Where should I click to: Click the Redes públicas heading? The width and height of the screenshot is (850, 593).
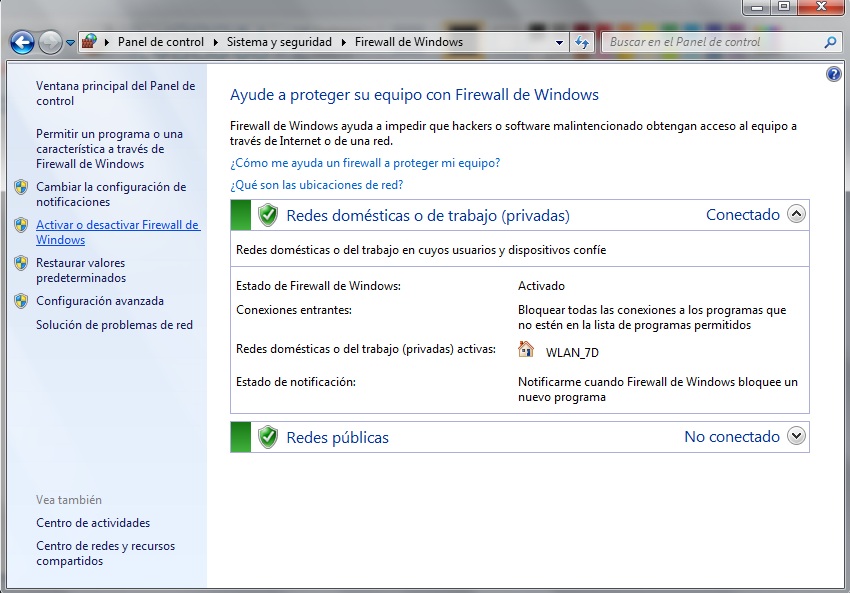(337, 437)
